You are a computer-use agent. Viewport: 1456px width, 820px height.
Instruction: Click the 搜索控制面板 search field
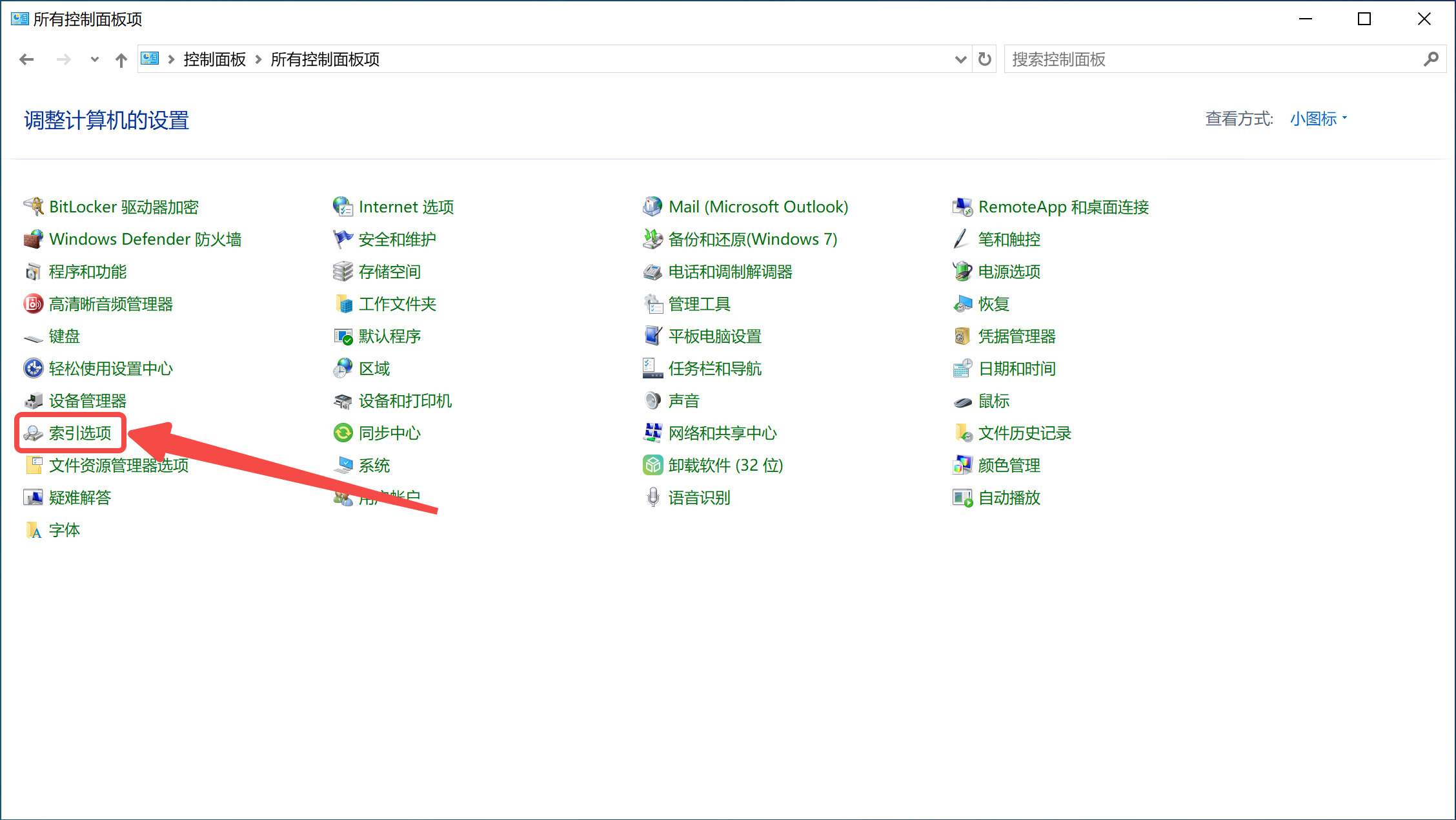1213,59
